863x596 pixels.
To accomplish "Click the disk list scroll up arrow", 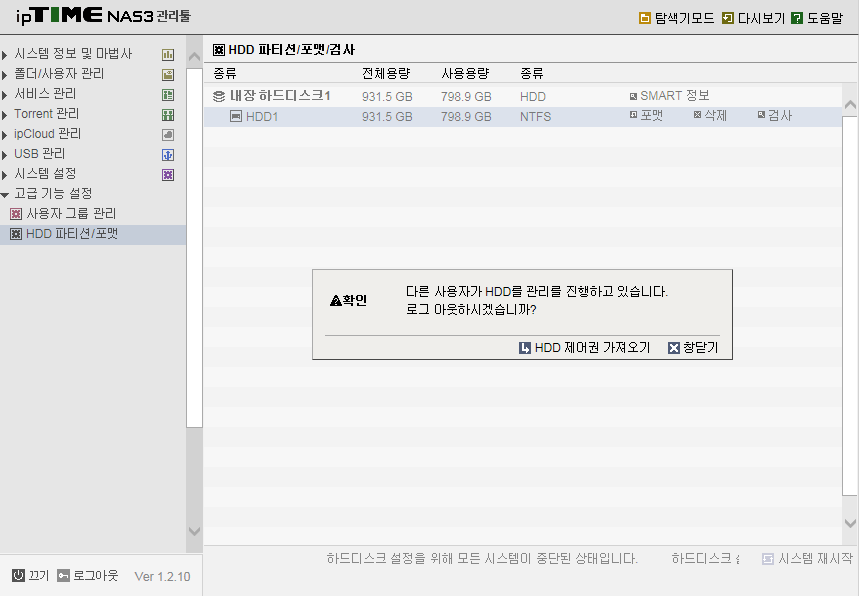I will 850,105.
